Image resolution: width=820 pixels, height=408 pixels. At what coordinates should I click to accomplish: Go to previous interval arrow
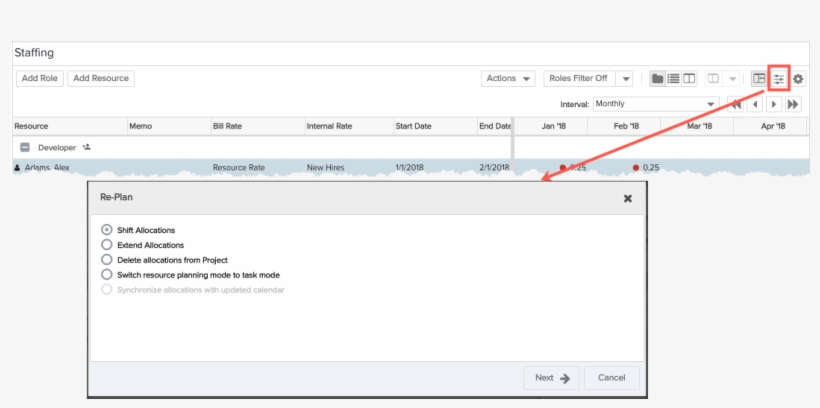[755, 104]
